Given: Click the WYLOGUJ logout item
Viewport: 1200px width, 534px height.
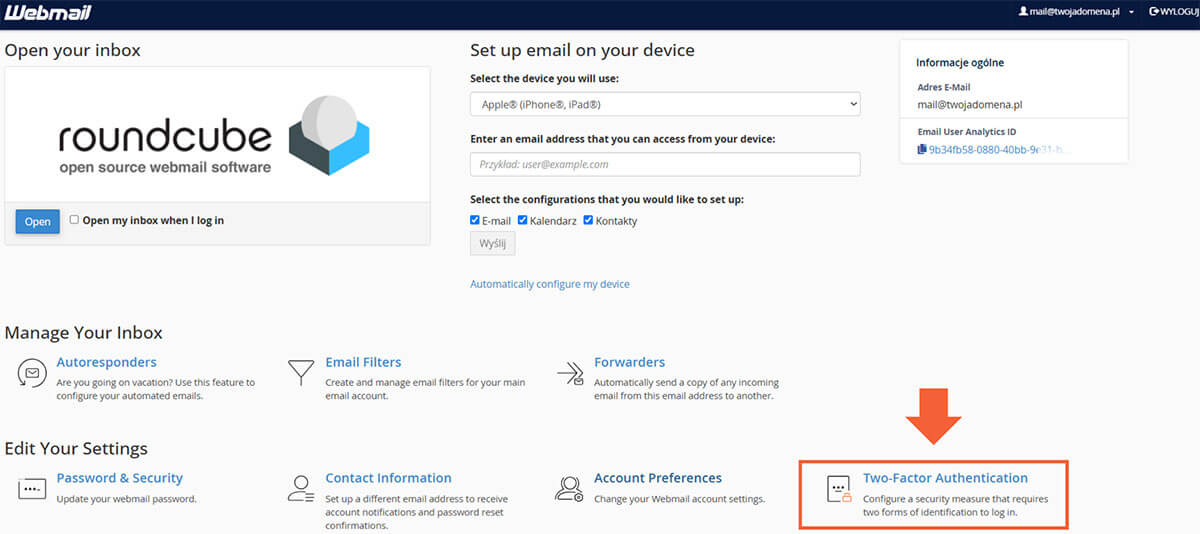Looking at the screenshot, I should tap(1172, 12).
